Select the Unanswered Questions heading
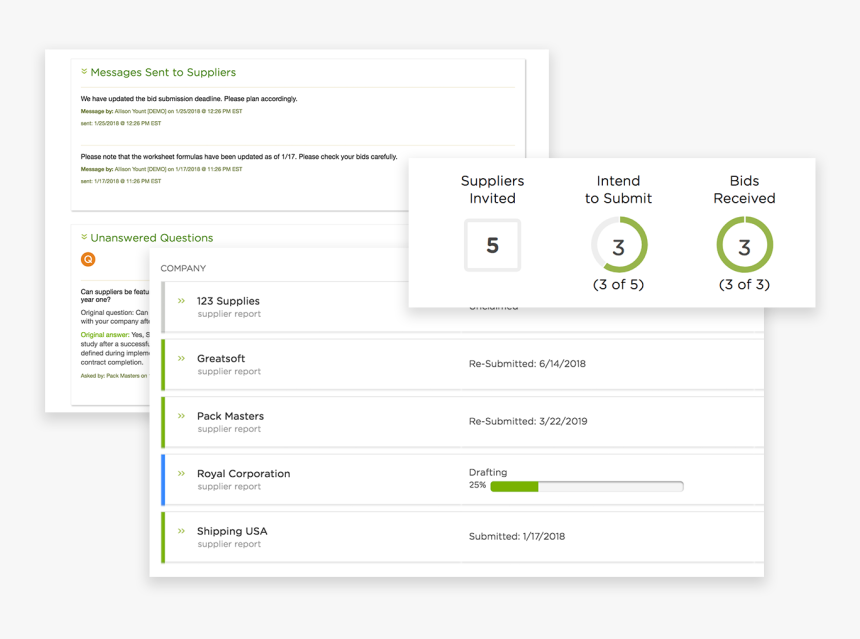860x639 pixels. (151, 238)
